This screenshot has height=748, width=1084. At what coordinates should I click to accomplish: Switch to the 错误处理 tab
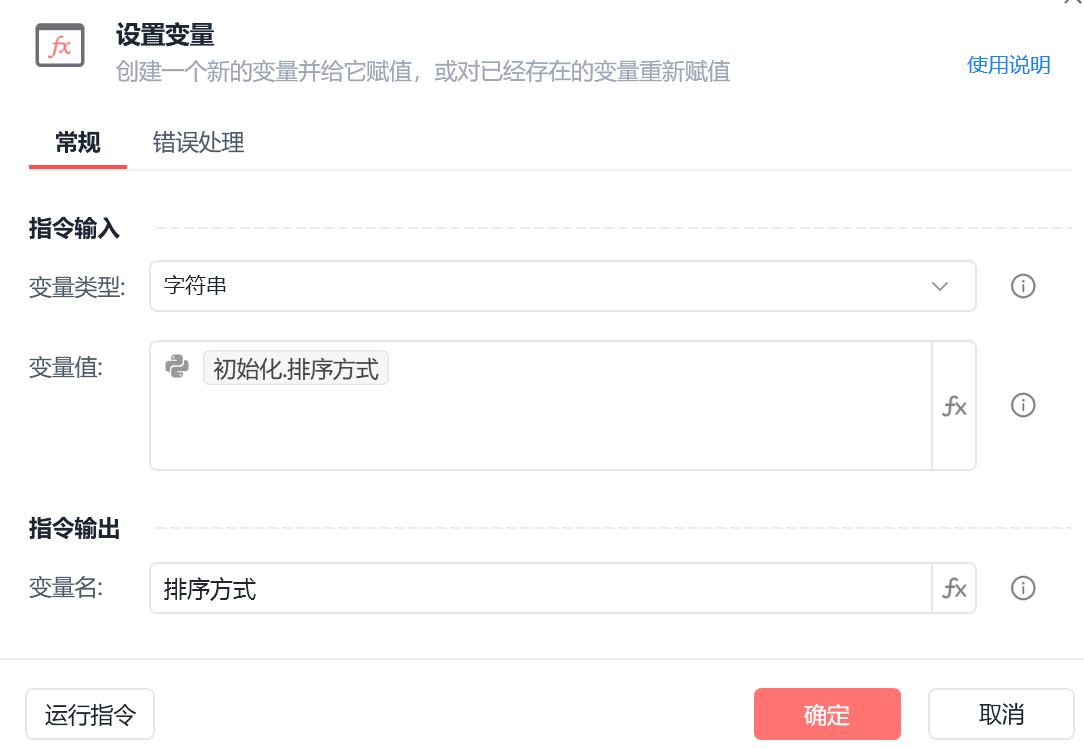198,142
